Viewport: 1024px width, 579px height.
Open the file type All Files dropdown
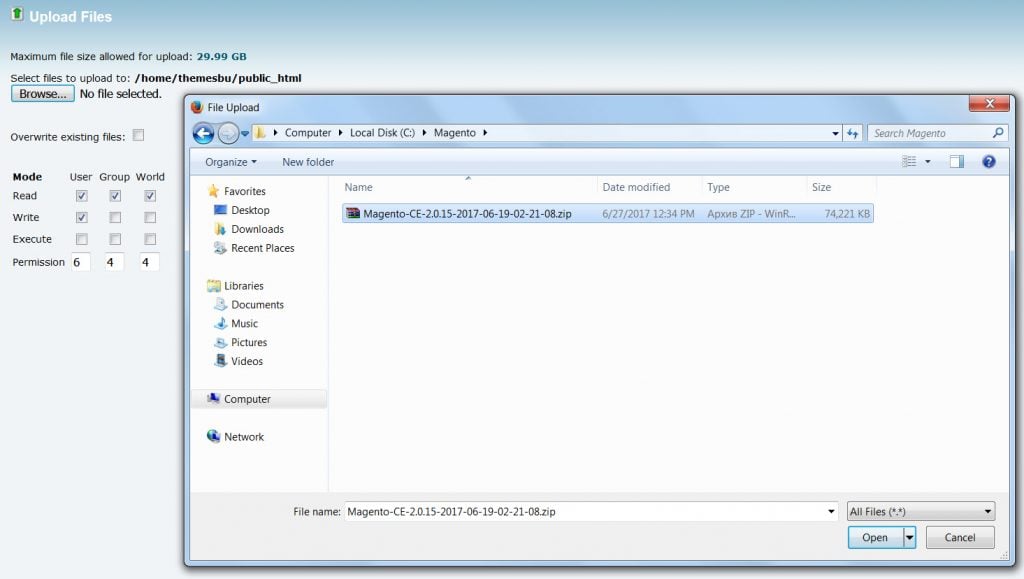pyautogui.click(x=920, y=511)
